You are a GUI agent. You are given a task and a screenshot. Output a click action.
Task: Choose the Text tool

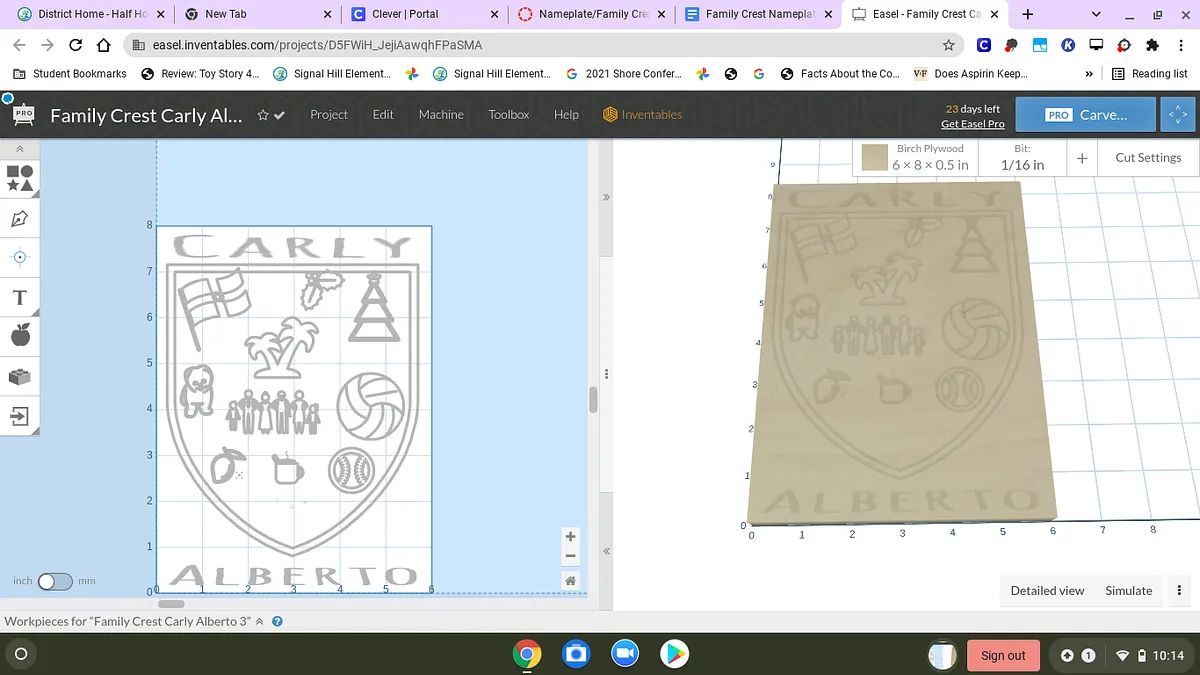[20, 297]
